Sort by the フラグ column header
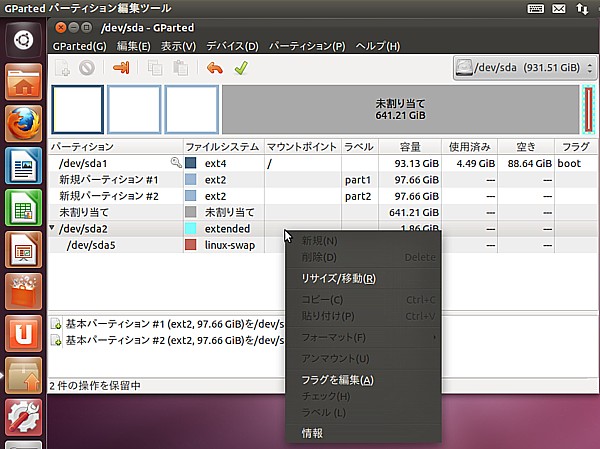 click(576, 147)
